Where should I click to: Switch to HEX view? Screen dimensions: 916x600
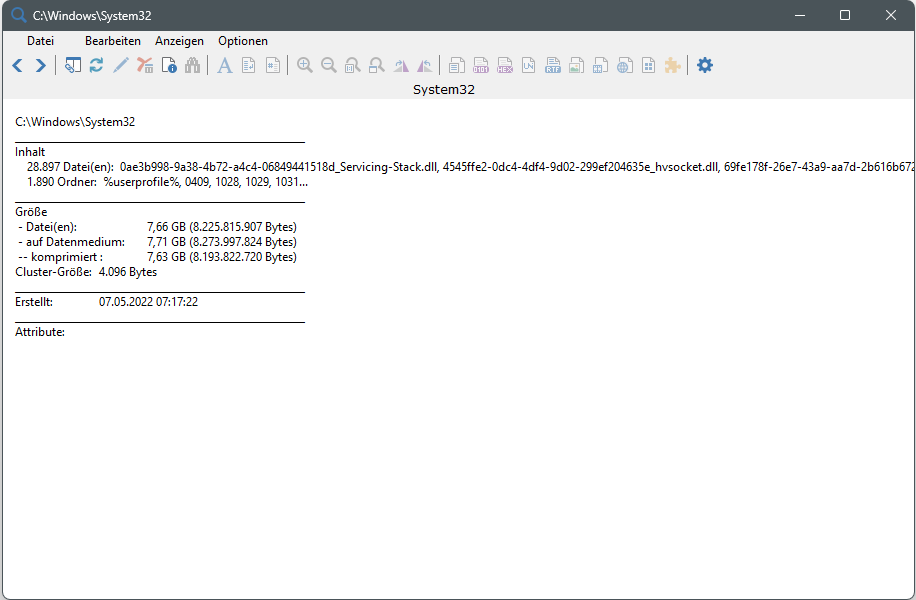[x=505, y=65]
